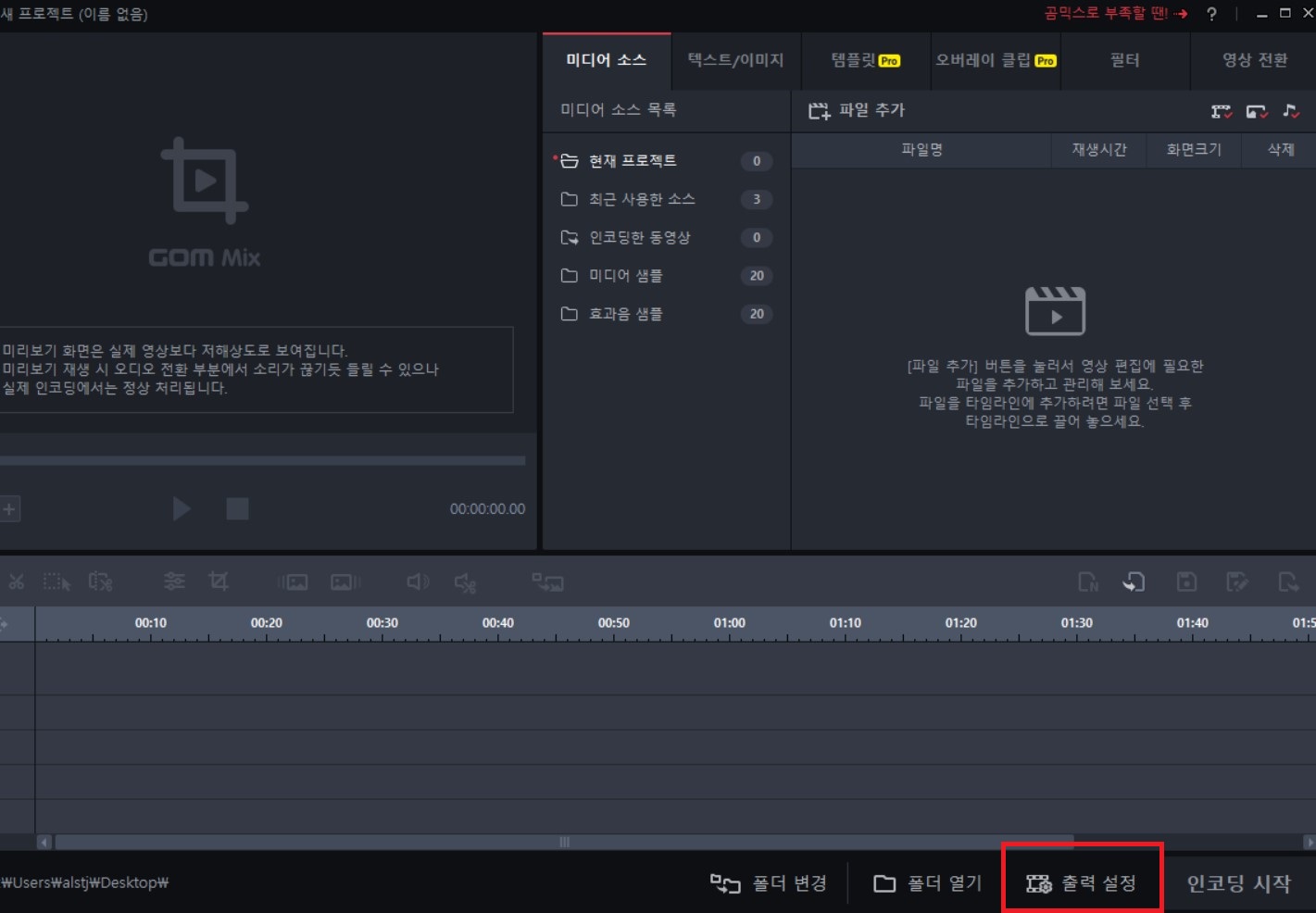Image resolution: width=1316 pixels, height=913 pixels.
Task: Sort by the 파일명 column header
Action: (x=921, y=150)
